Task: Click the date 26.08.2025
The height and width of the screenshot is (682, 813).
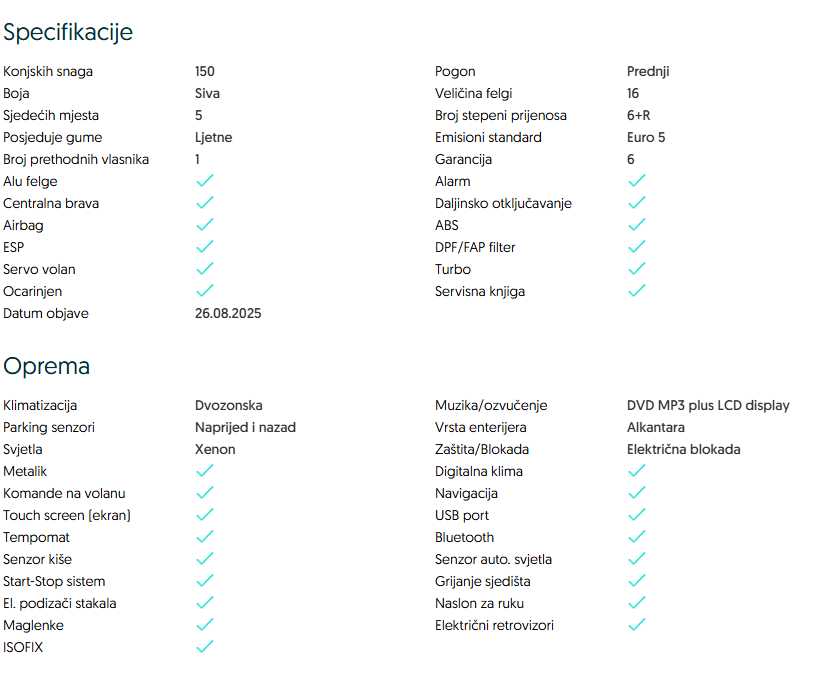Action: (x=228, y=313)
